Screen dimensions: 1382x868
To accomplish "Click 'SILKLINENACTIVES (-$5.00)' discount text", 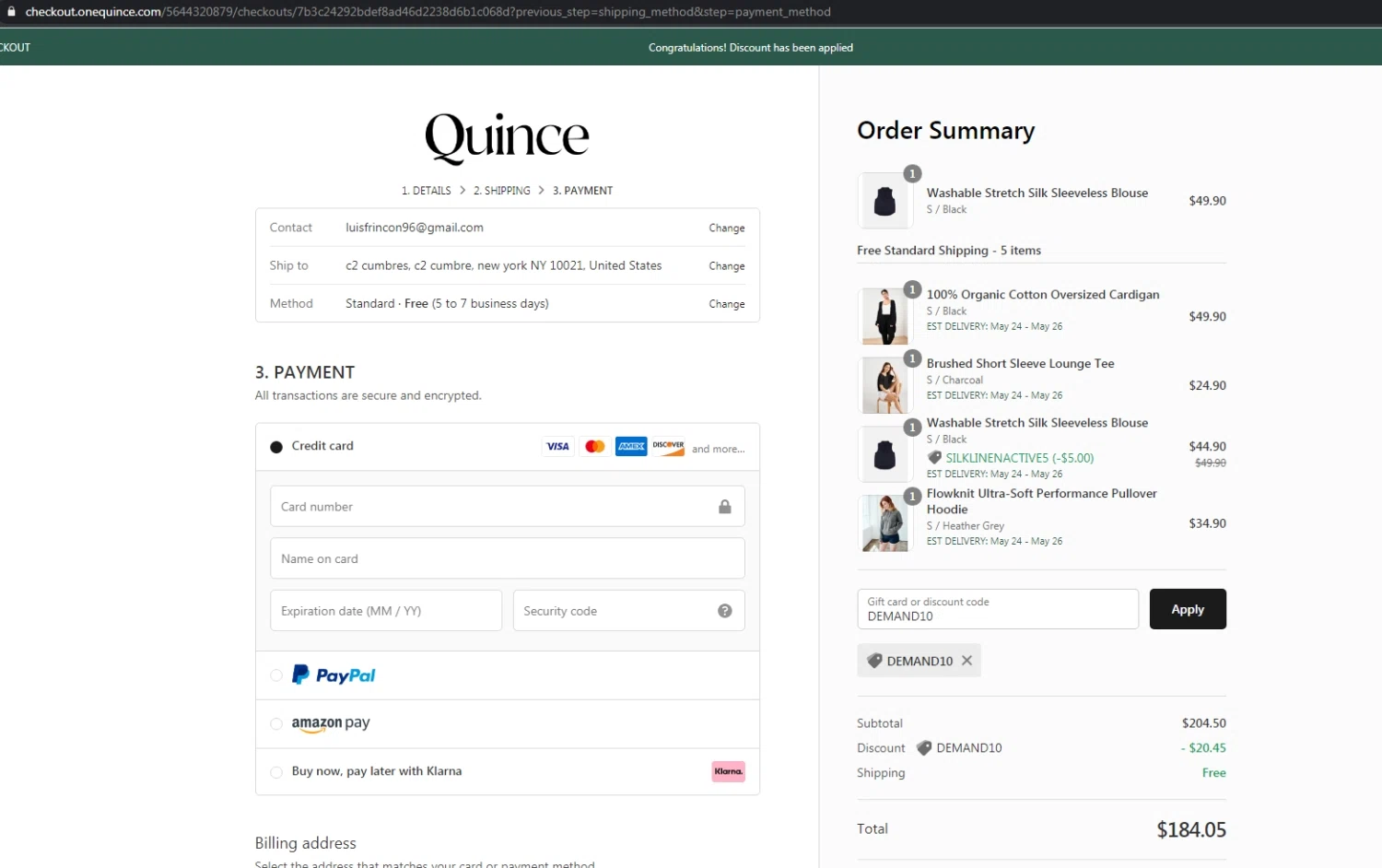I will click(1020, 458).
